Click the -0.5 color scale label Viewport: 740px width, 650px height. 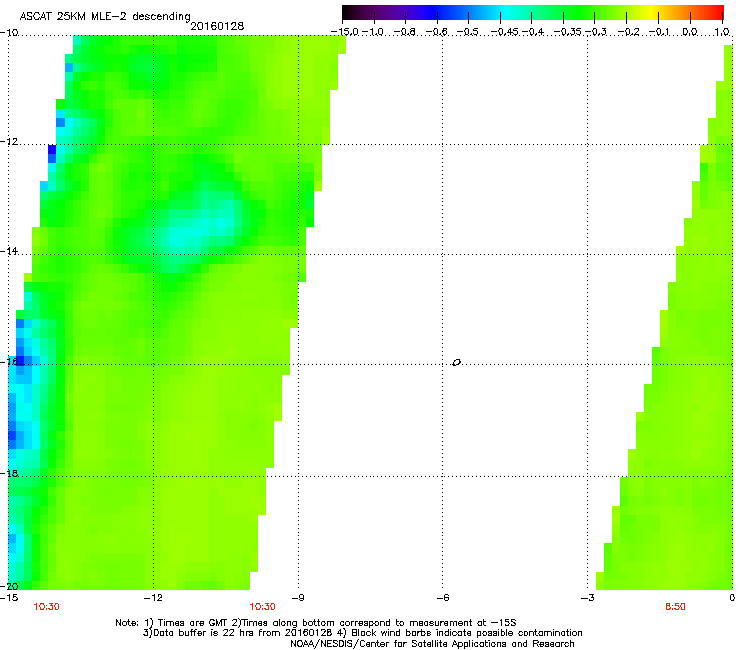click(x=468, y=32)
